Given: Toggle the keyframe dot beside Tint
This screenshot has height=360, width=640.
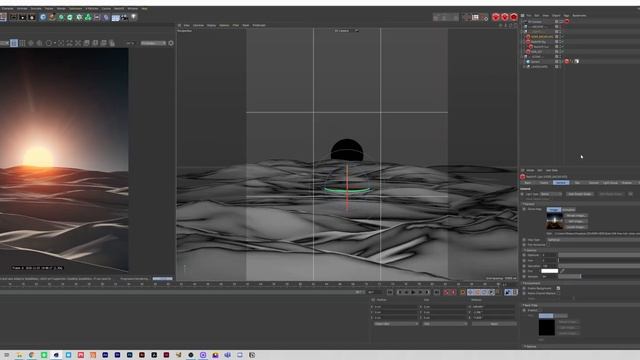Looking at the screenshot, I should tap(524, 271).
